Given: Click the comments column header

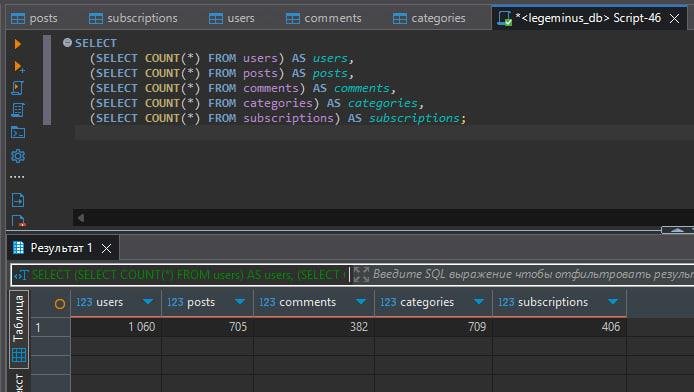Looking at the screenshot, I should 314,302.
